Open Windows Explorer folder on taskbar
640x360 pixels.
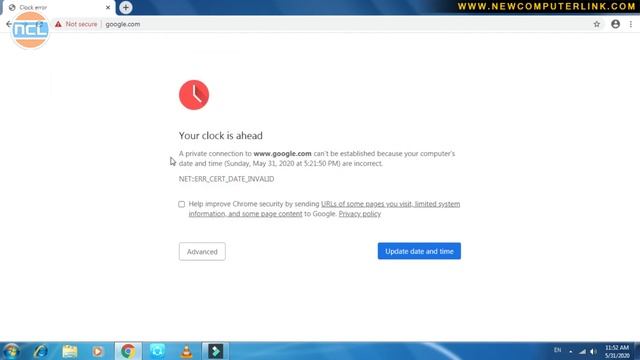point(70,351)
